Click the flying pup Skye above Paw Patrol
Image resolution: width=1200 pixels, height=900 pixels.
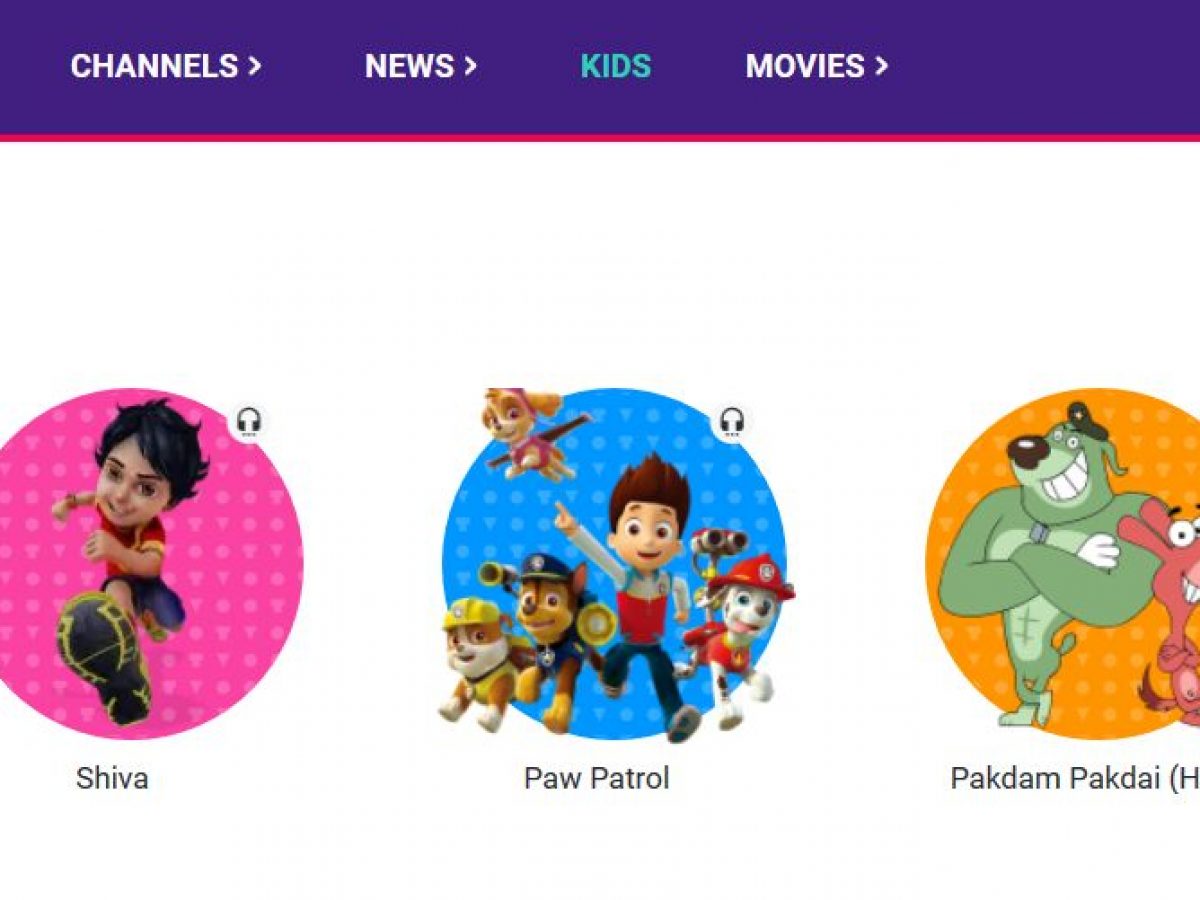530,432
